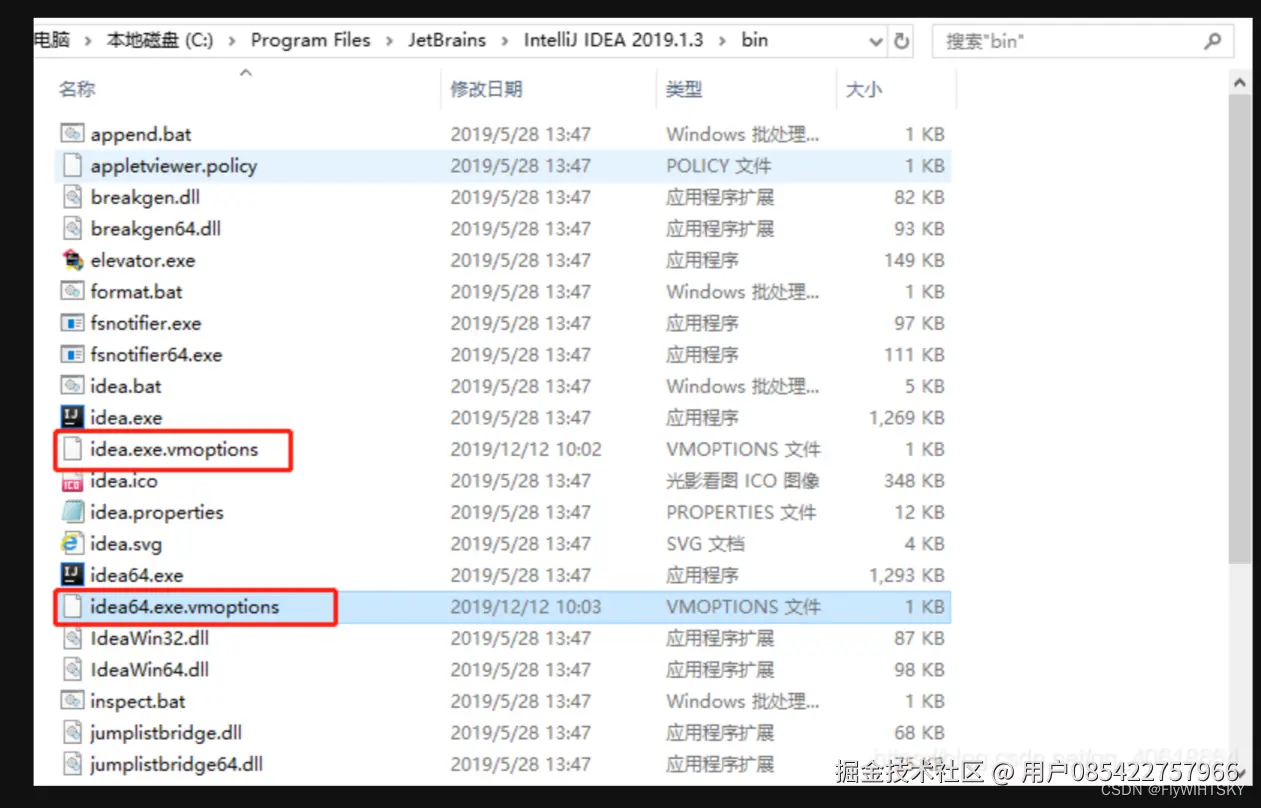Viewport: 1261px width, 808px height.
Task: Click the appletviewer.policy file icon
Action: [72, 166]
